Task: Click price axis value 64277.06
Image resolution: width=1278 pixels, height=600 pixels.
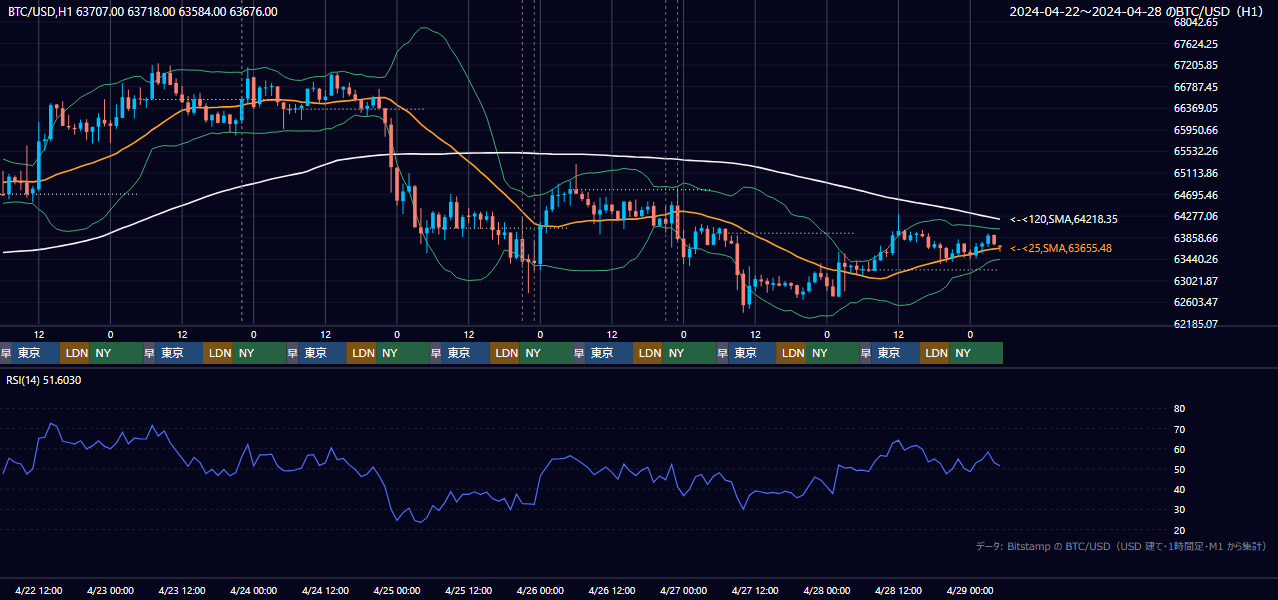Action: [1196, 216]
